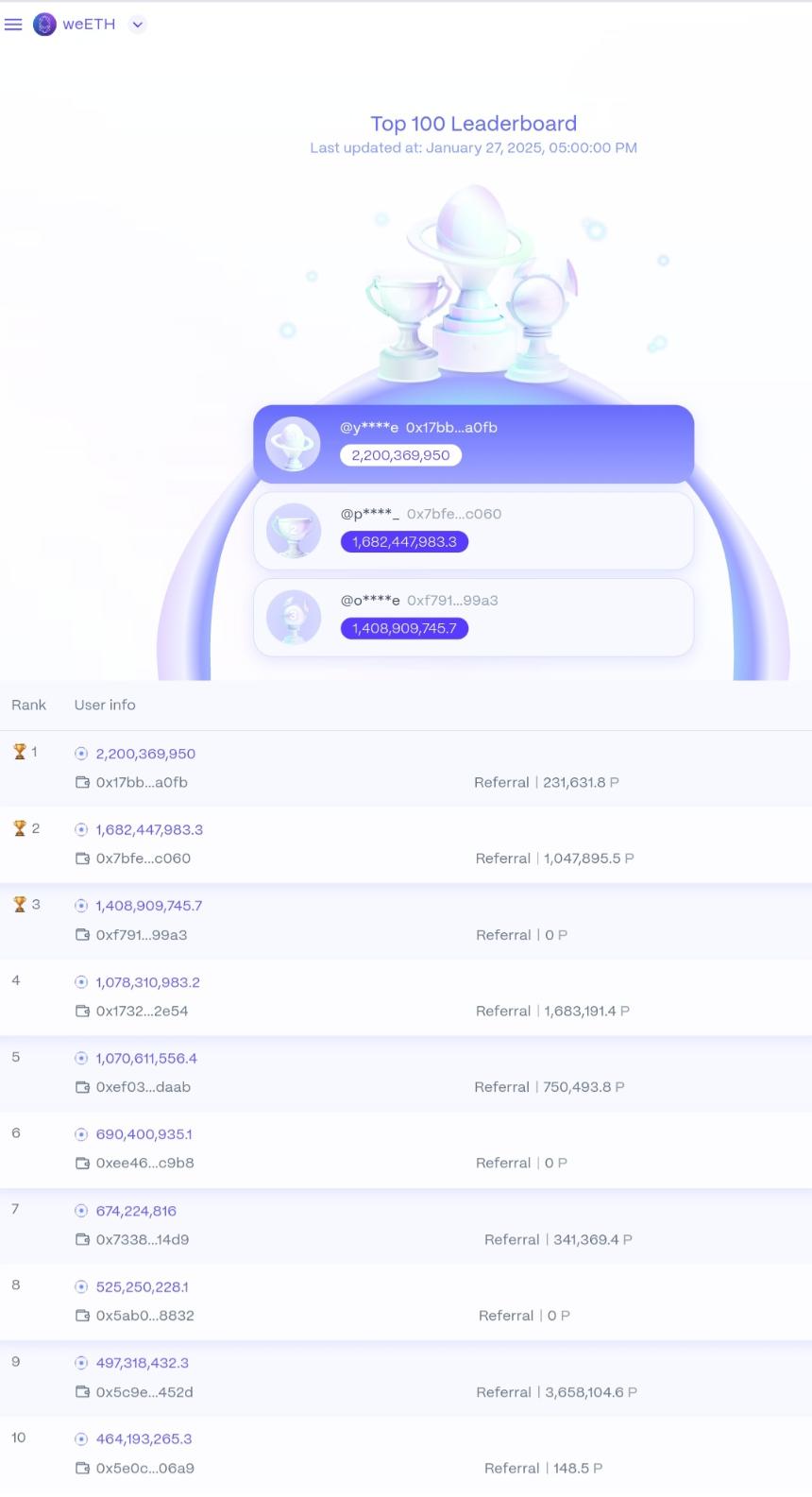Click referral value 148.5 P

(x=578, y=1468)
